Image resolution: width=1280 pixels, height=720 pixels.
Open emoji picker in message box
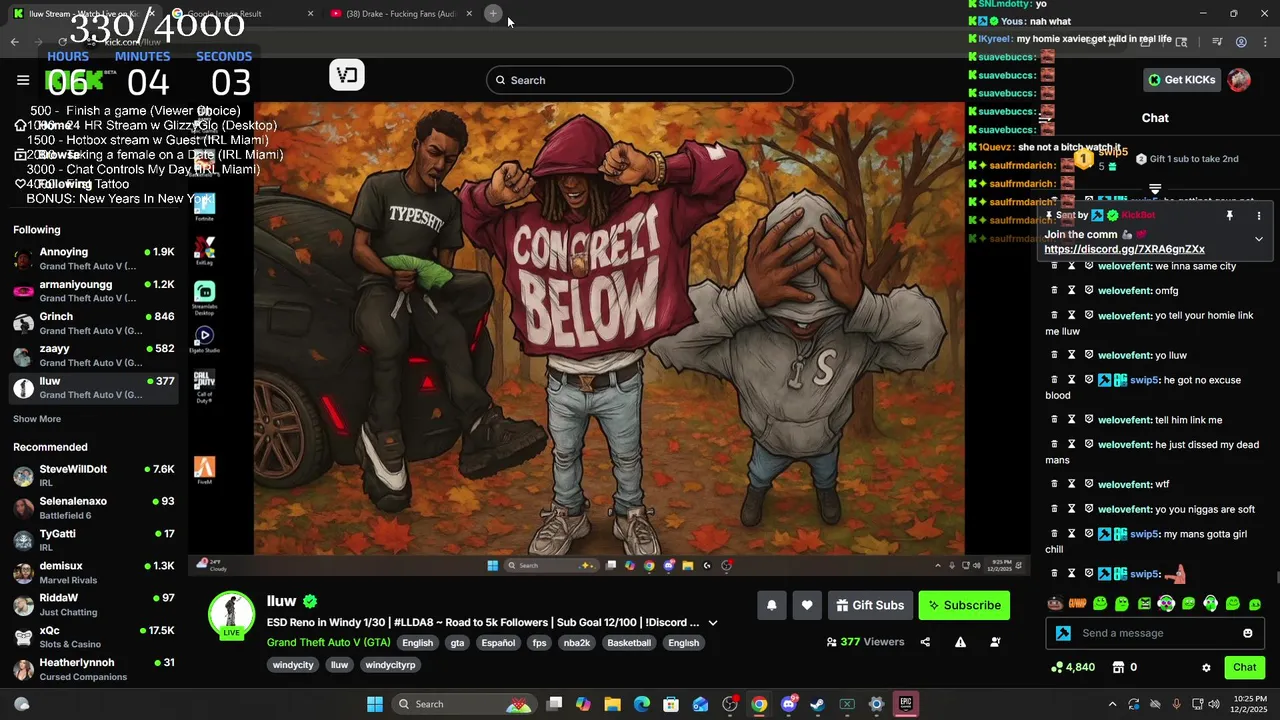pos(1248,633)
